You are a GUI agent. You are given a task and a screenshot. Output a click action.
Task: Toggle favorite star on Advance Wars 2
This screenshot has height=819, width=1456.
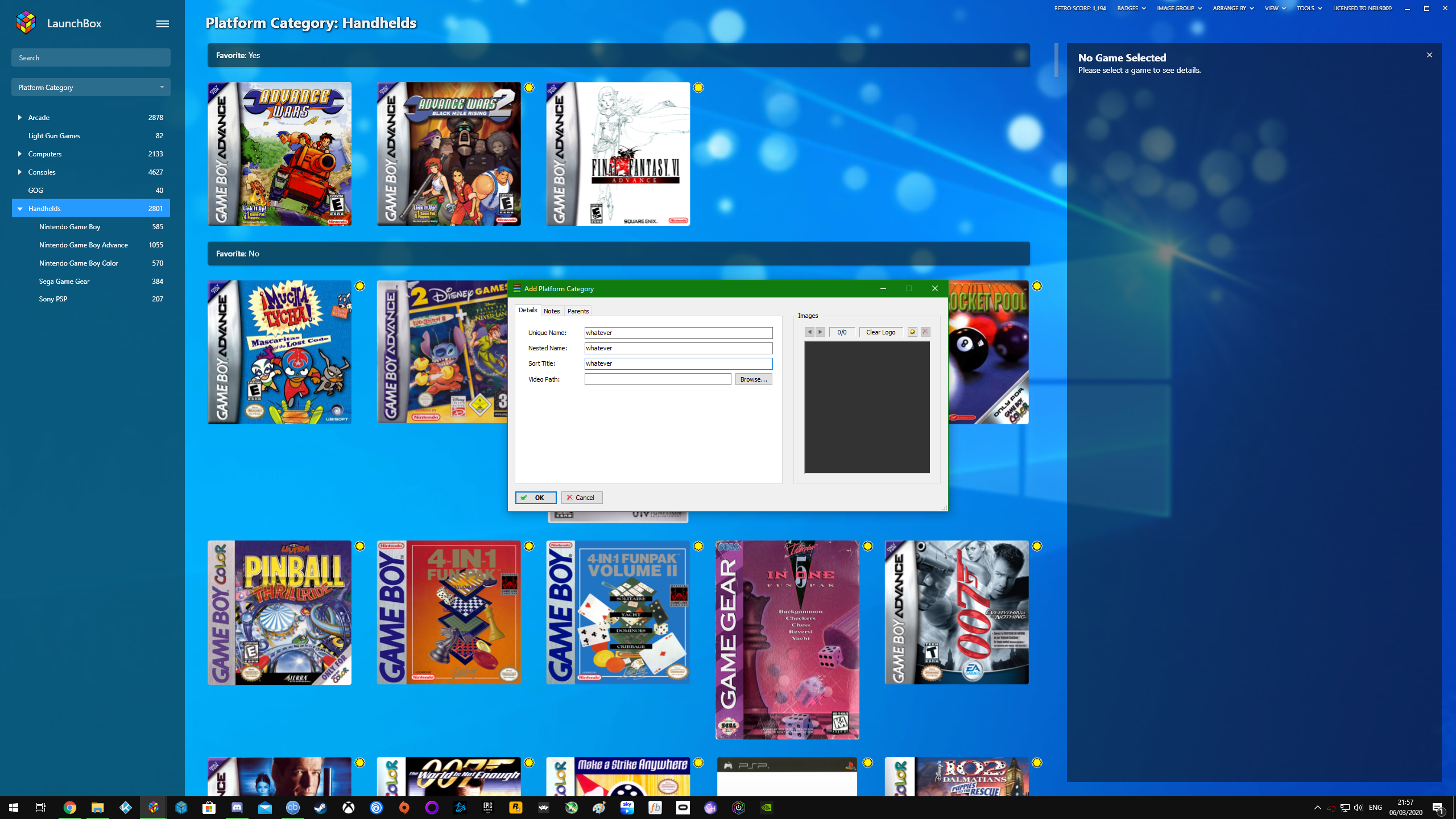coord(530,88)
